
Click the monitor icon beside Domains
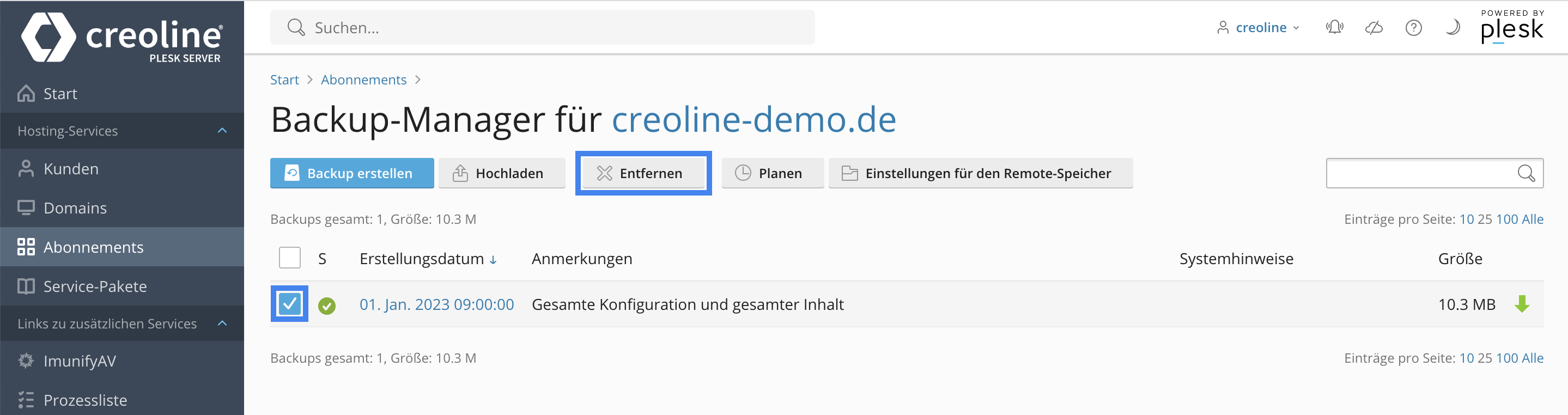tap(26, 207)
